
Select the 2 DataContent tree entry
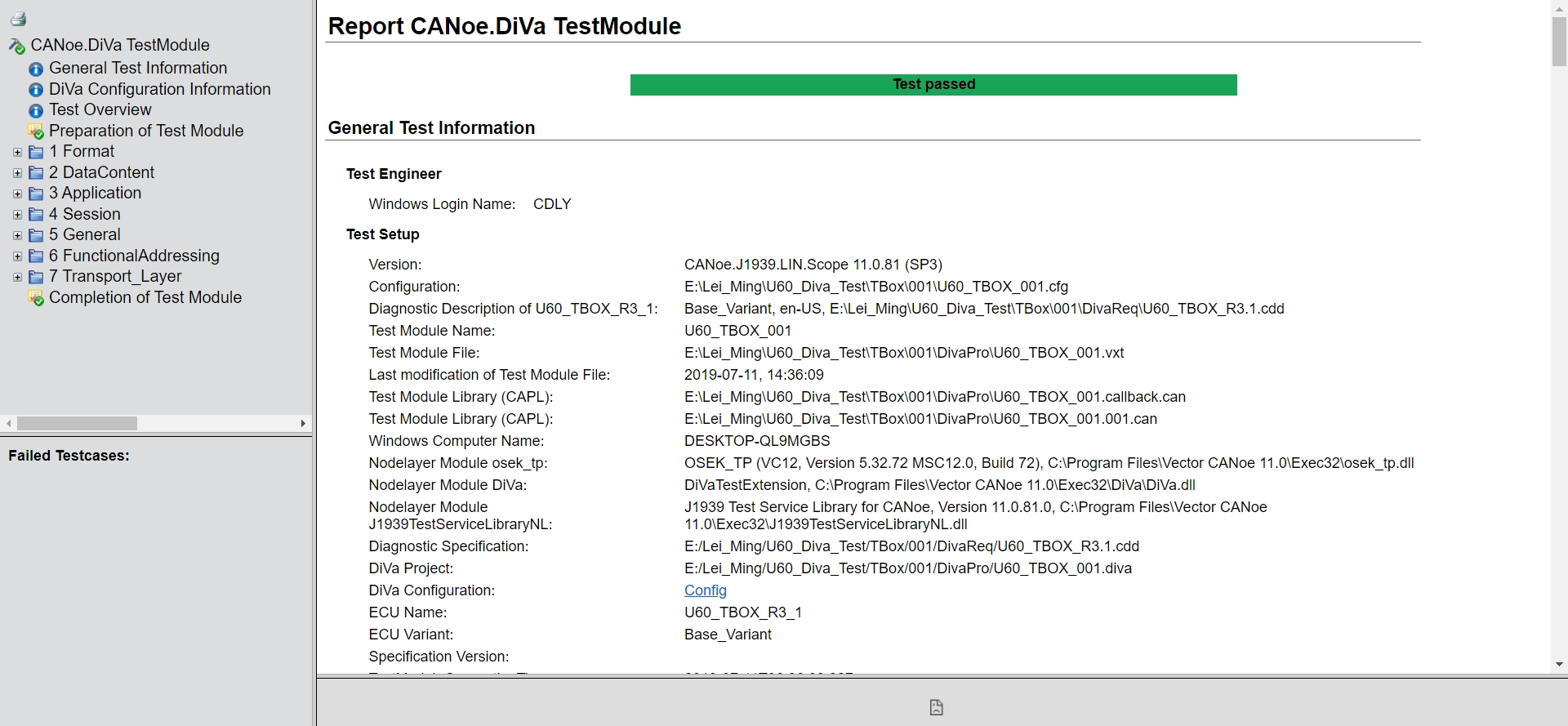coord(101,172)
